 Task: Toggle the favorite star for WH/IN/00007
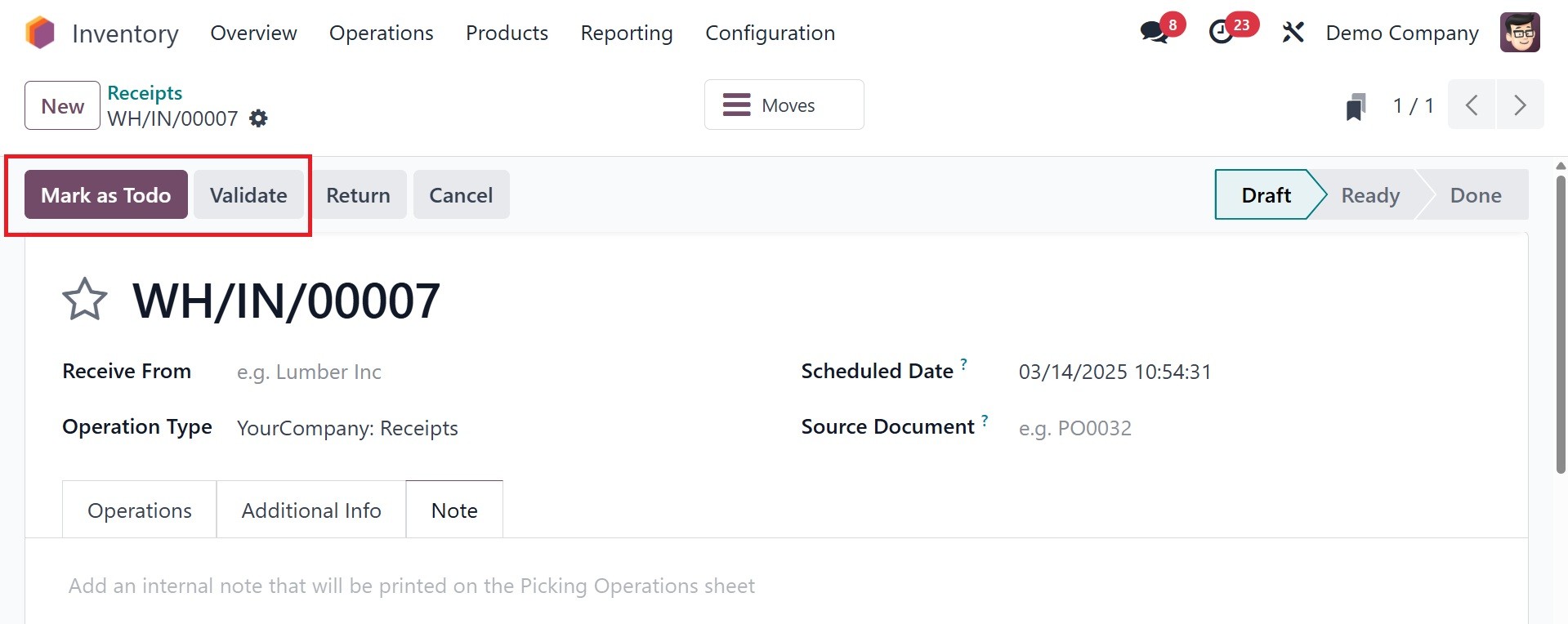point(85,300)
